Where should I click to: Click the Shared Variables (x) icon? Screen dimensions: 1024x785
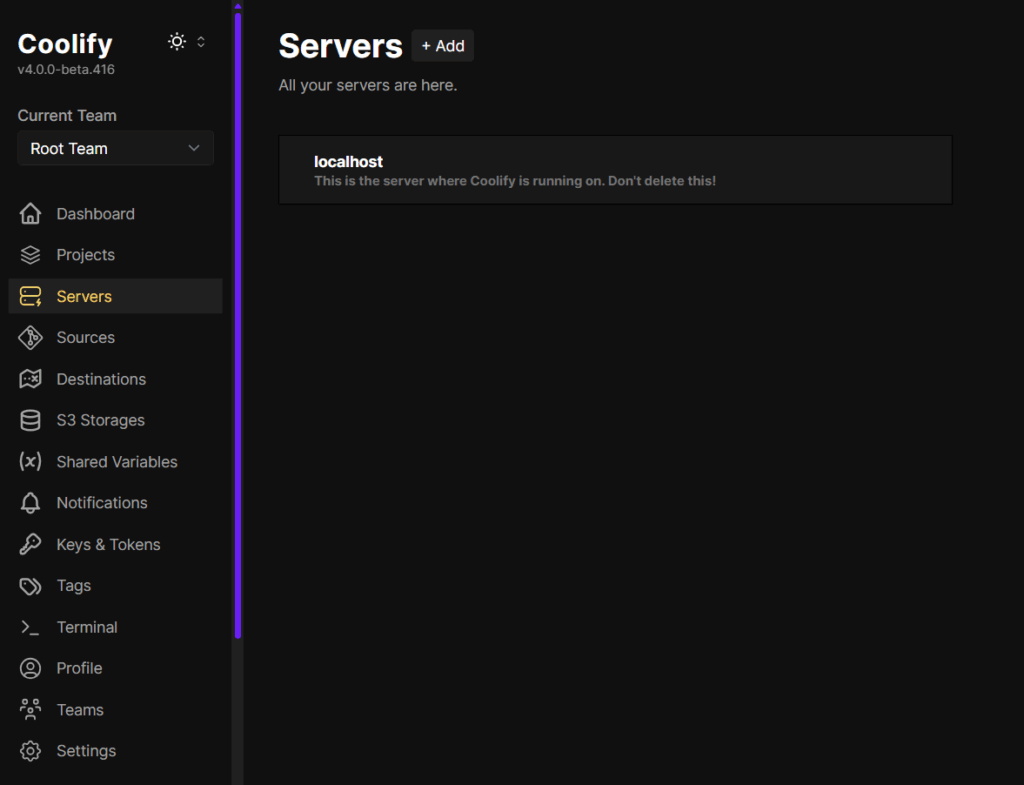[x=30, y=462]
